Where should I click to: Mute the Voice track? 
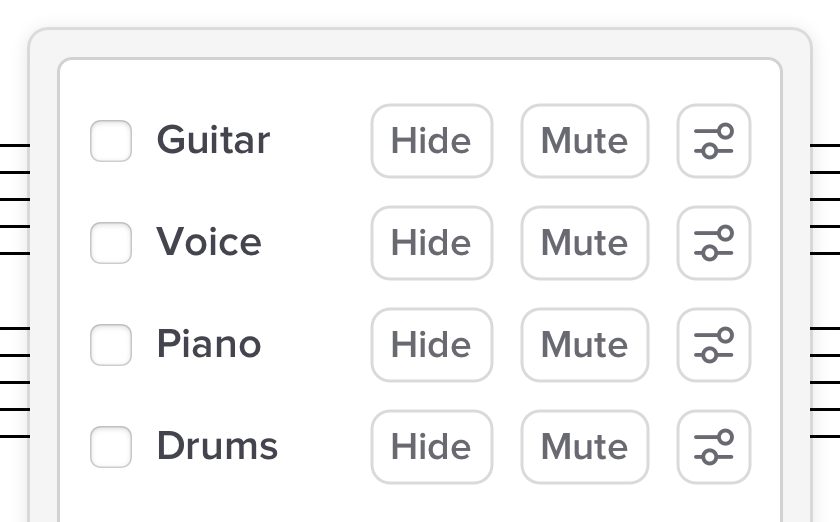[585, 243]
